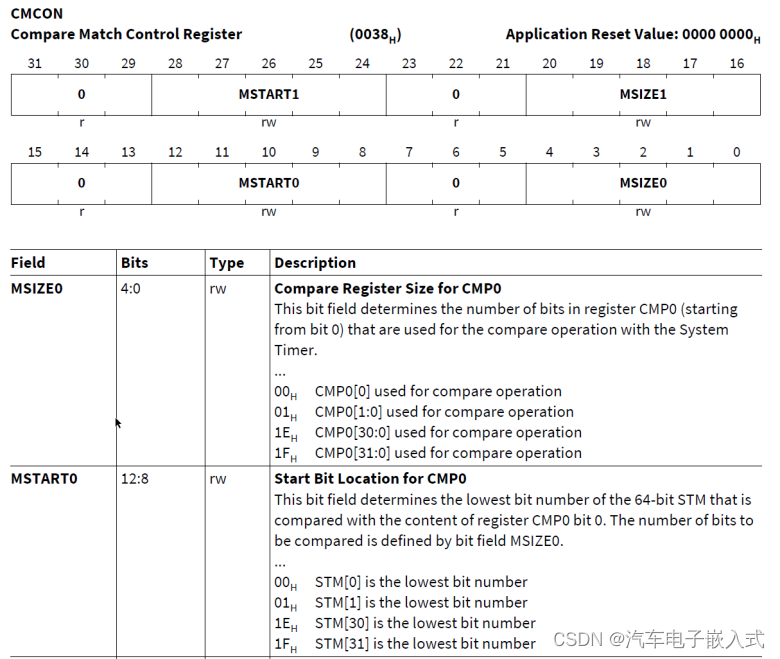Click MSIZE0 in the Field column
The image size is (780, 659).
pyautogui.click(x=37, y=288)
